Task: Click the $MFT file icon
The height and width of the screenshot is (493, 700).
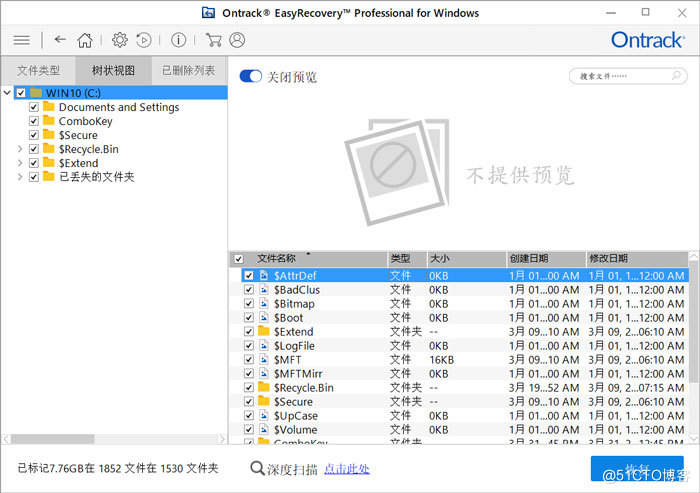Action: [x=264, y=359]
